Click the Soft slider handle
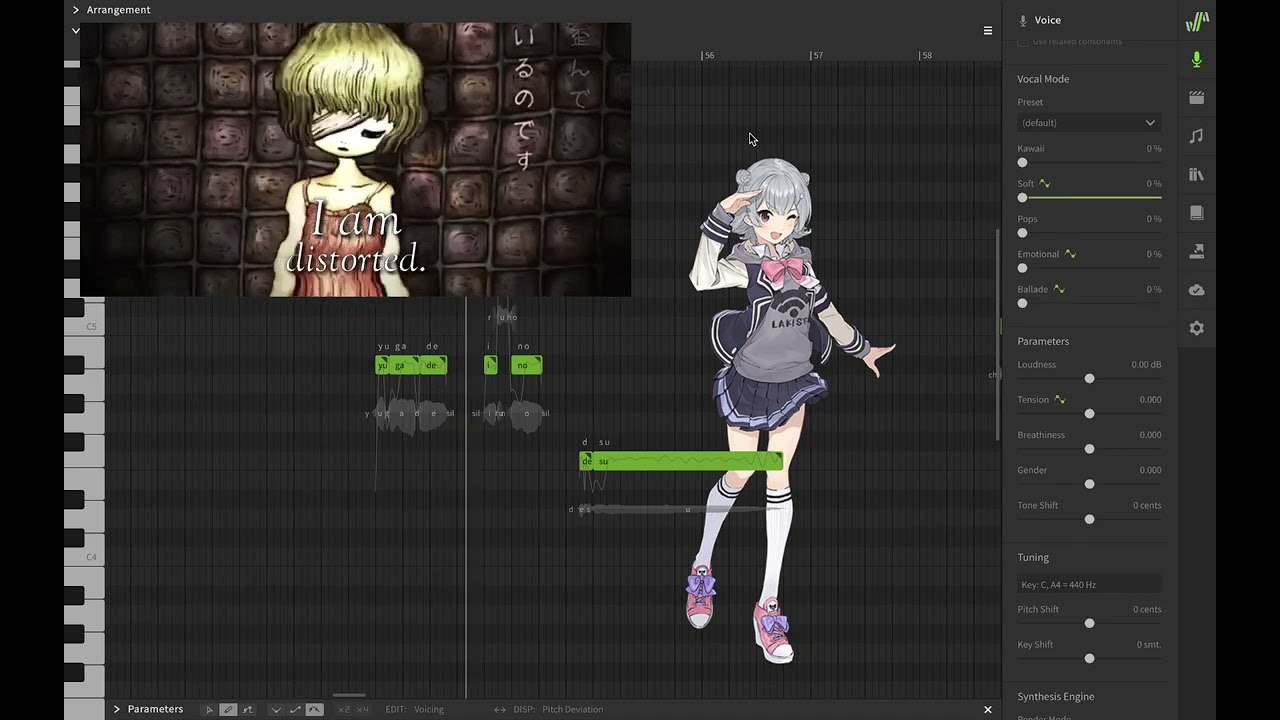This screenshot has height=720, width=1280. (1022, 198)
